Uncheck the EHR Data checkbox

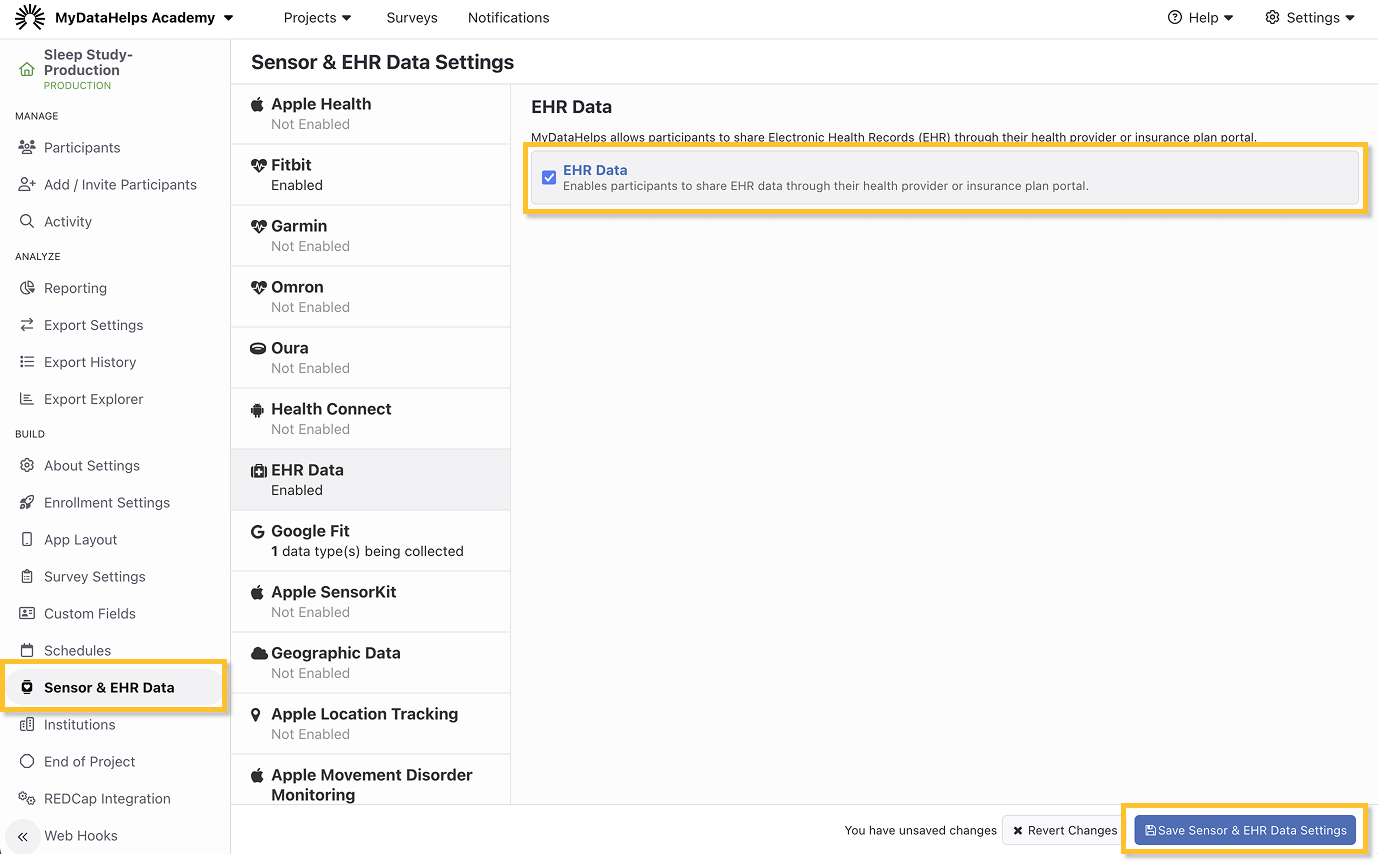(549, 178)
